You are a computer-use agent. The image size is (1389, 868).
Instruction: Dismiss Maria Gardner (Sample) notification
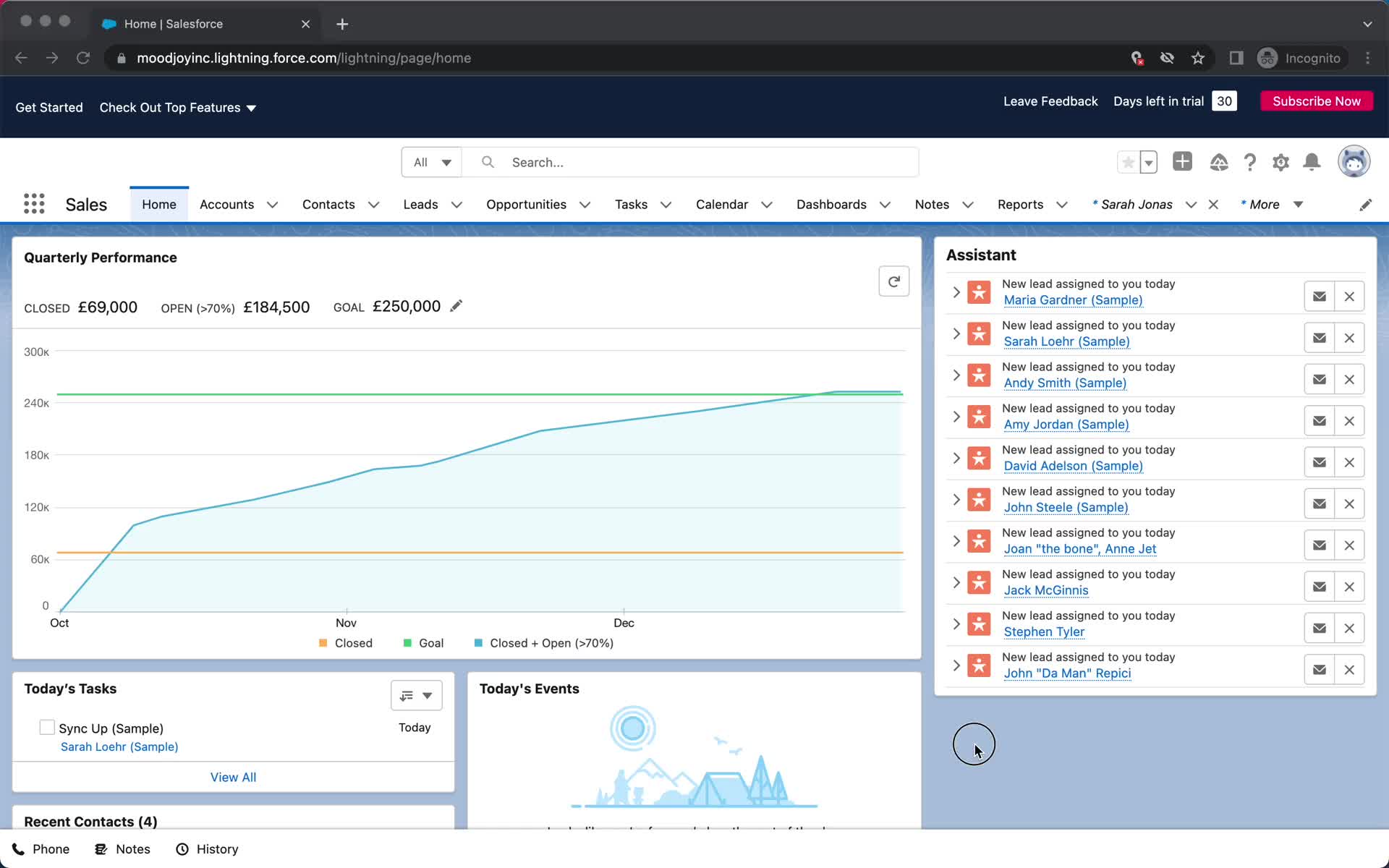[1349, 297]
